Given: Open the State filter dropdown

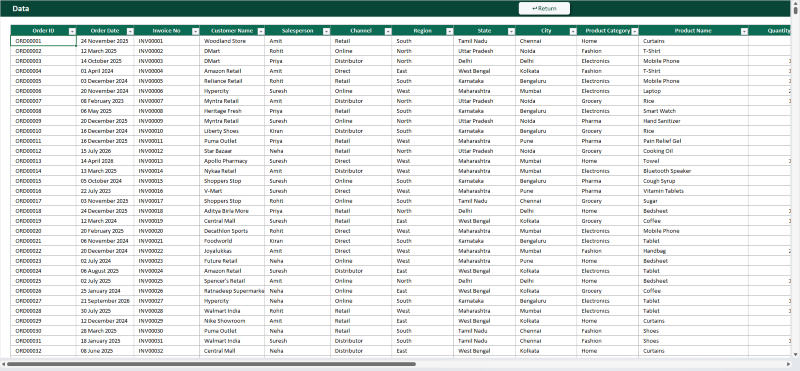Looking at the screenshot, I should pos(511,31).
